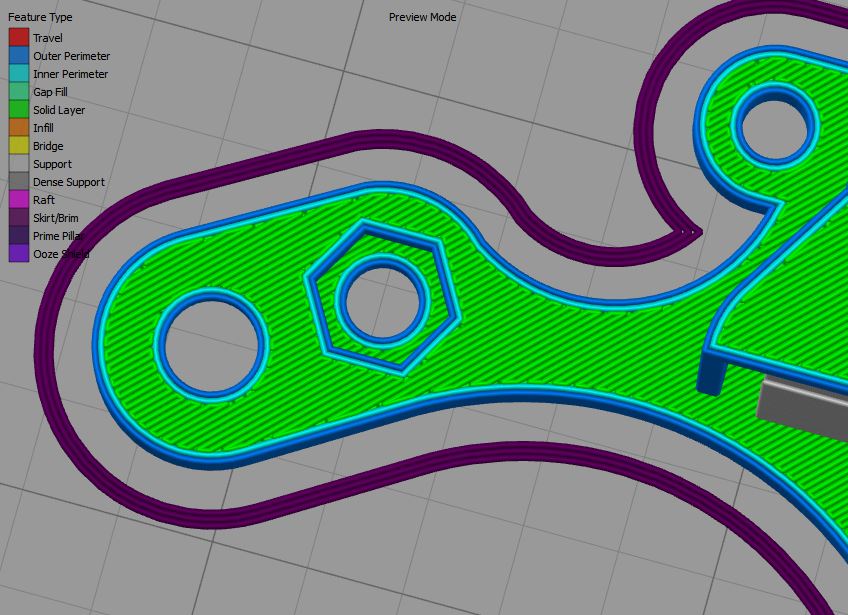
Task: Select the cyan Inner Perimeter swatch
Action: (19, 74)
